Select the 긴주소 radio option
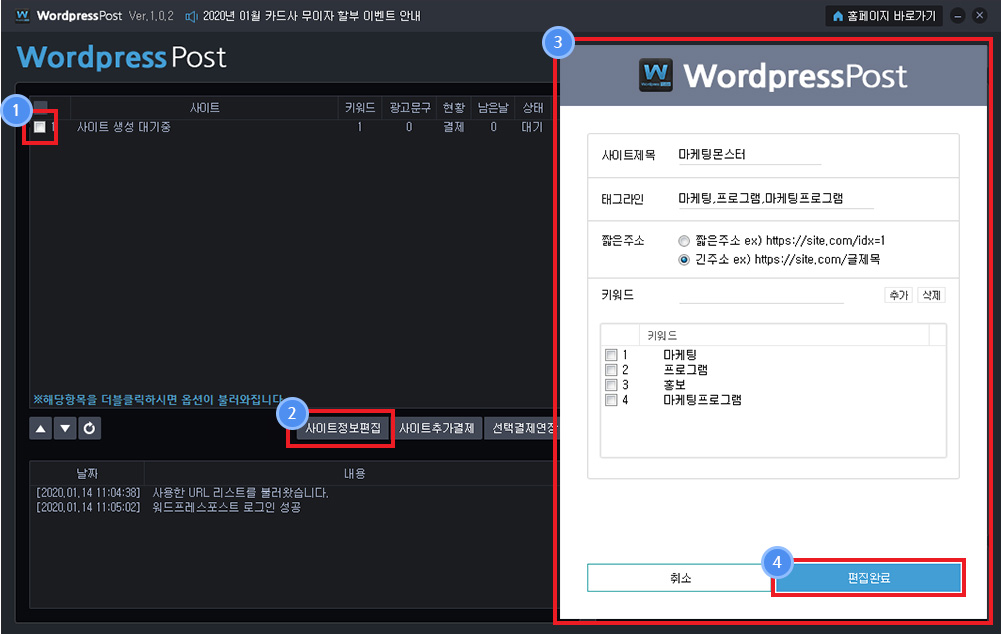 (x=684, y=260)
